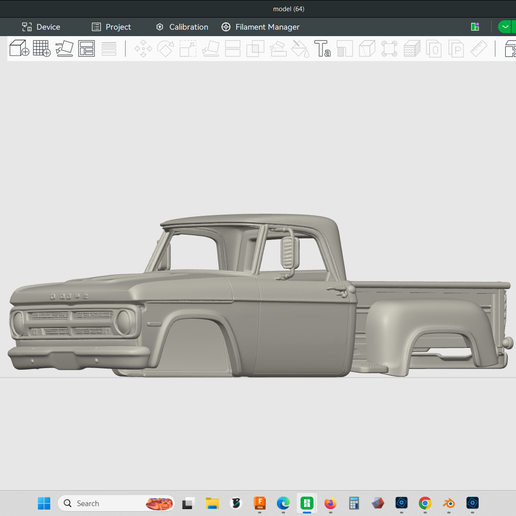Click the cut-off icon at toolbar end
This screenshot has width=516, height=516.
(510, 49)
